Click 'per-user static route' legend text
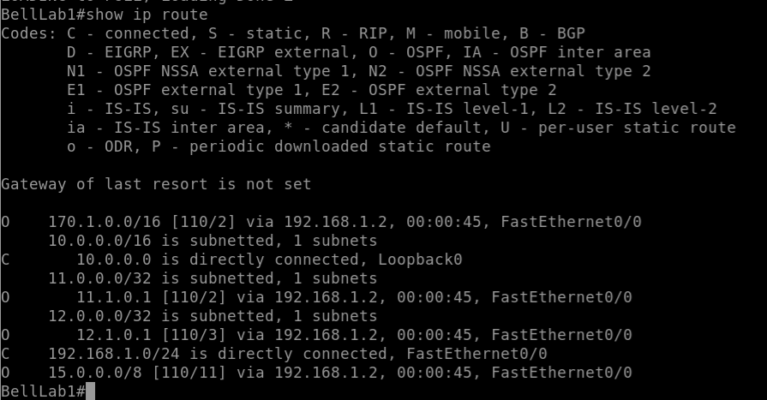Image resolution: width=767 pixels, height=400 pixels. 637,128
